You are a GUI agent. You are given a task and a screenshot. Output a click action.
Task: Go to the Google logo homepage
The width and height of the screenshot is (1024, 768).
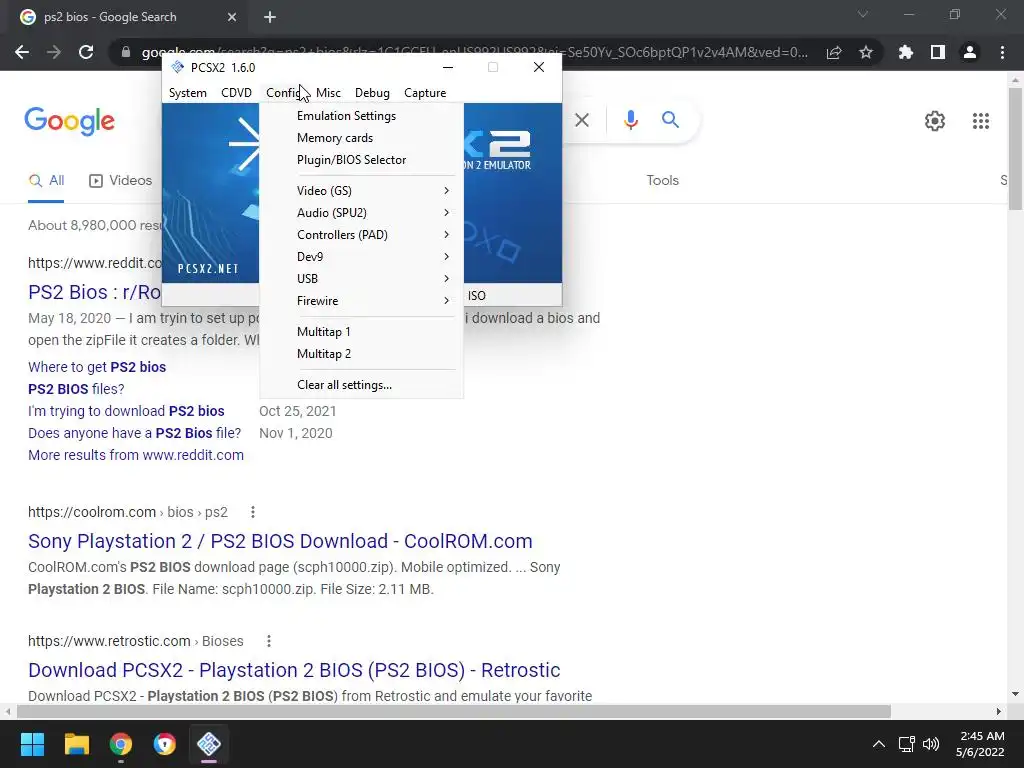(69, 121)
